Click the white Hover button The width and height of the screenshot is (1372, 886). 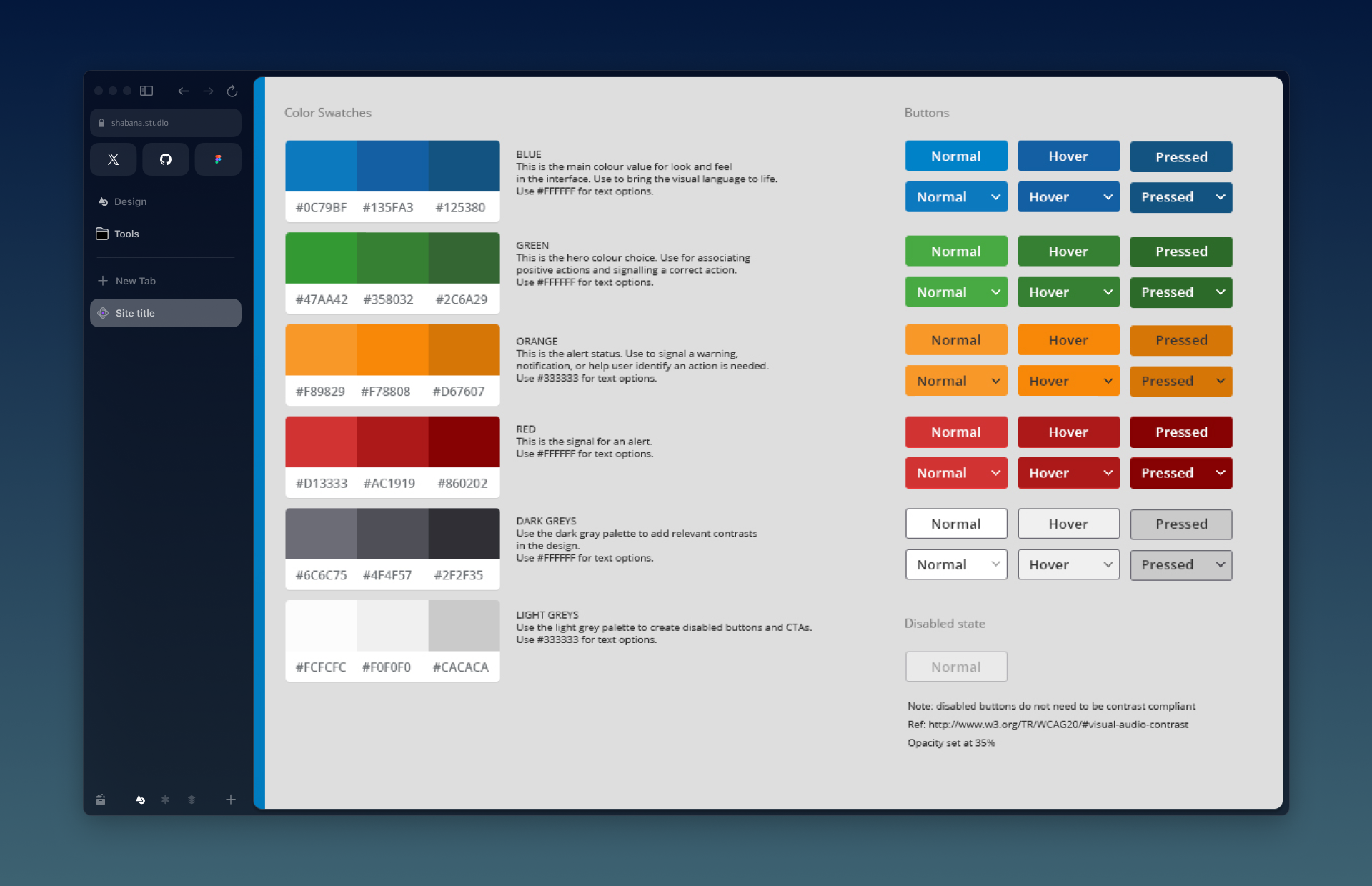pos(1068,524)
